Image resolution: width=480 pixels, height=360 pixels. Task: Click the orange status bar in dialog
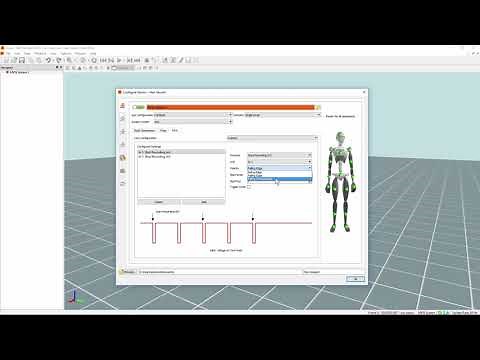[230, 107]
